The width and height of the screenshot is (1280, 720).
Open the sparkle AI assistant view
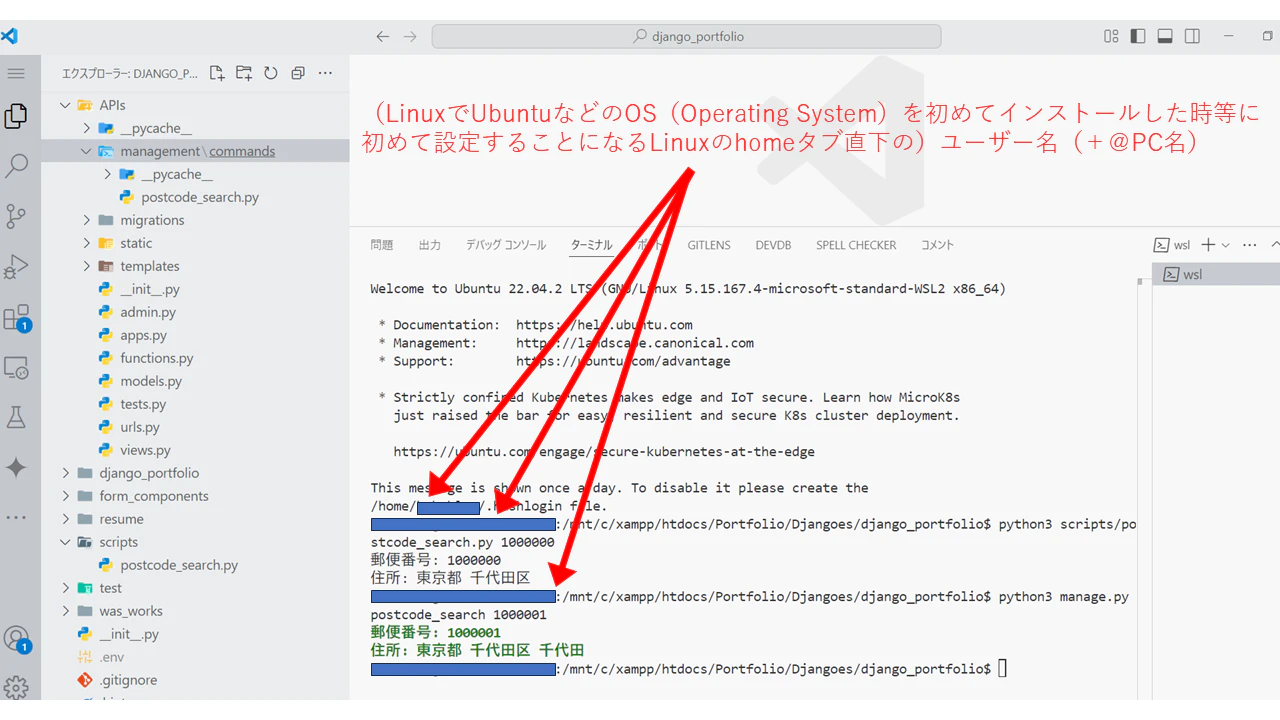tap(16, 467)
